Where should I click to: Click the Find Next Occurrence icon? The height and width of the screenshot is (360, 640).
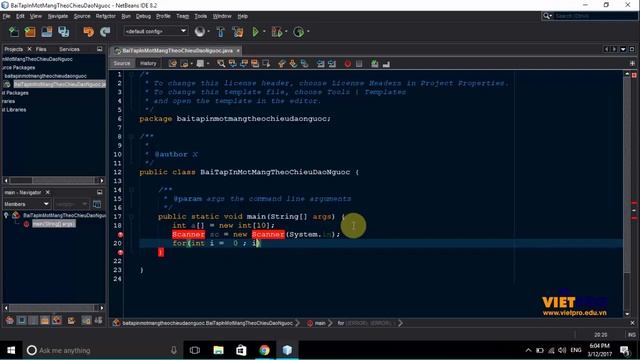click(x=244, y=63)
